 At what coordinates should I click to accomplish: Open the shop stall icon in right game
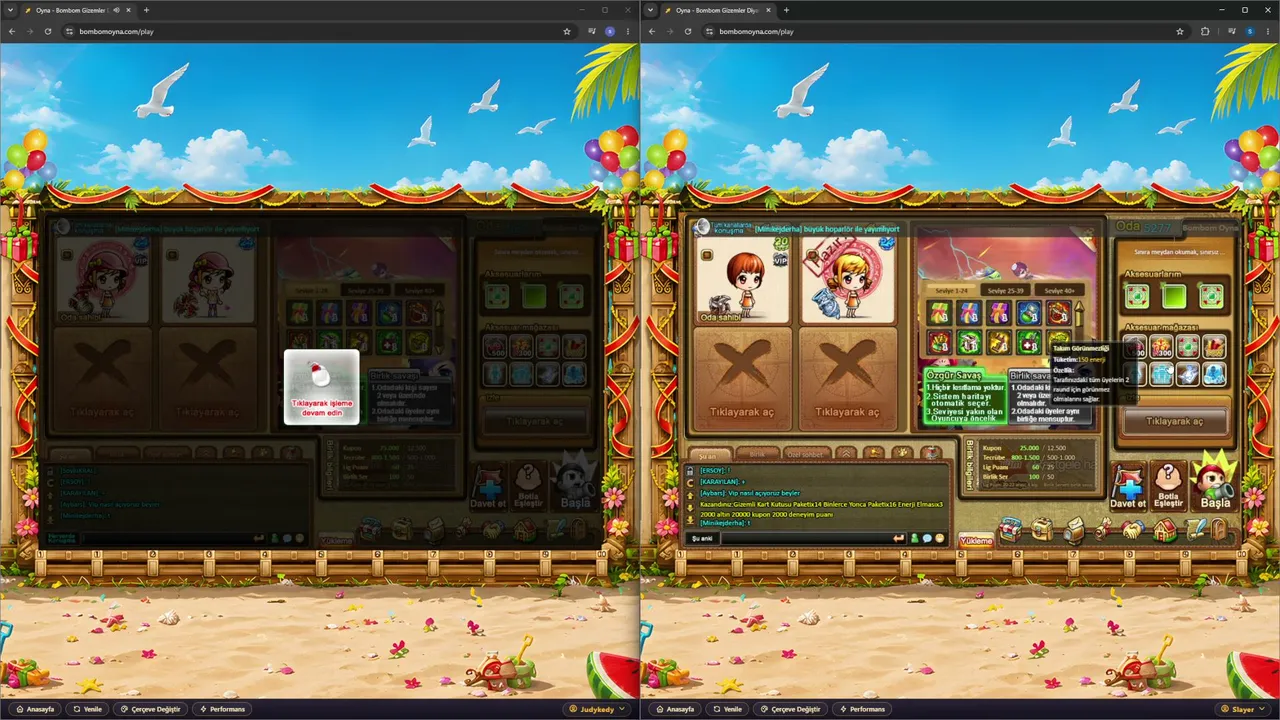[1011, 529]
